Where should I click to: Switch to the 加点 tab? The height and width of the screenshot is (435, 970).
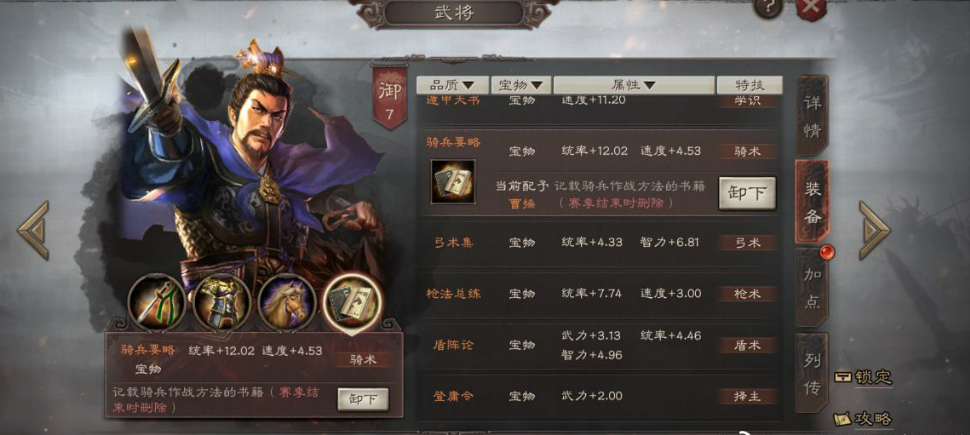[x=812, y=286]
